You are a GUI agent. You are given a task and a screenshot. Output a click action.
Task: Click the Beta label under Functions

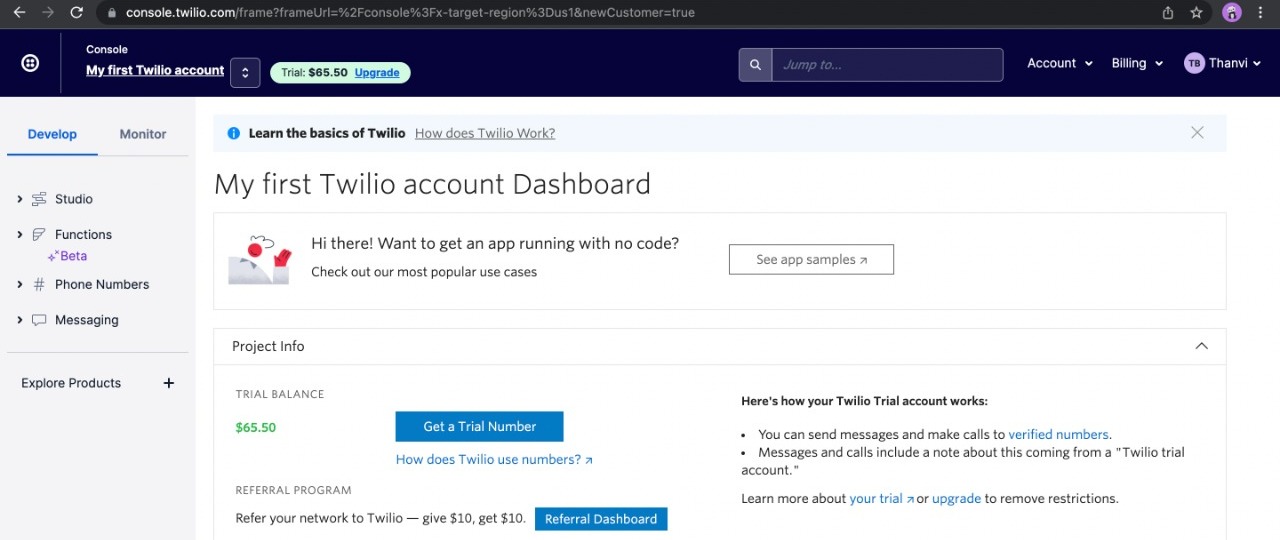point(67,256)
